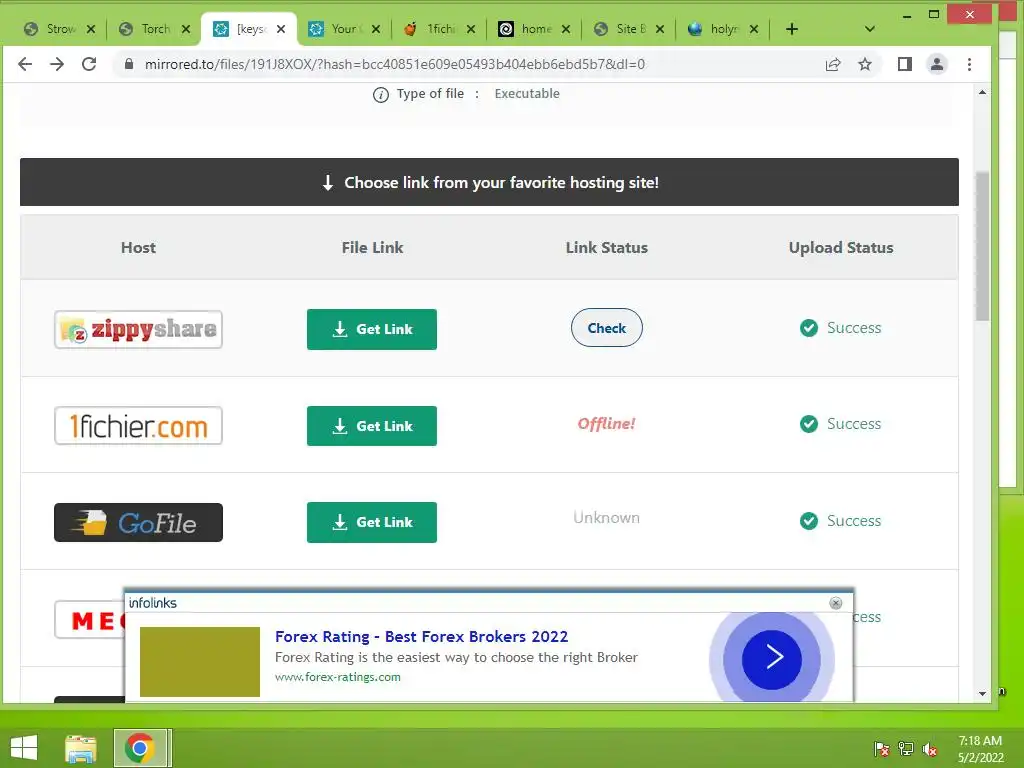Click the muted volume tray icon
The height and width of the screenshot is (768, 1024).
[930, 749]
